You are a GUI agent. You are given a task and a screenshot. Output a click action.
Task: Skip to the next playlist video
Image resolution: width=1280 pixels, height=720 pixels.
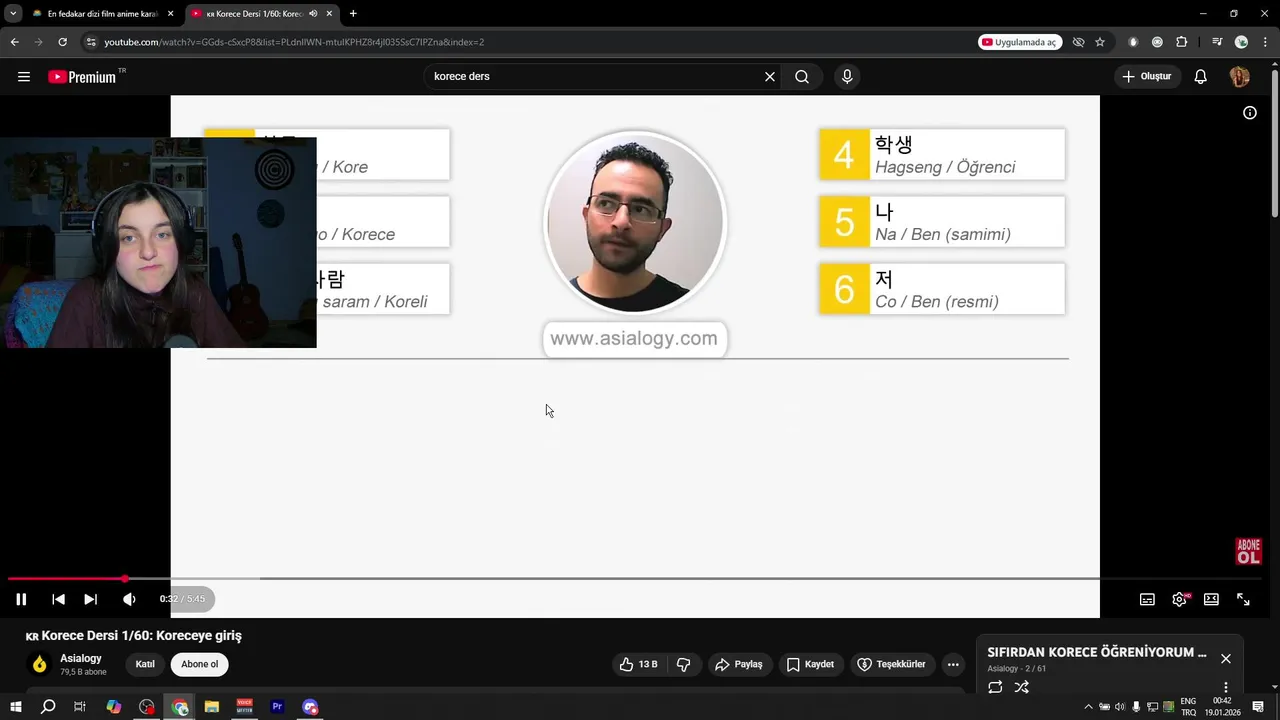point(90,599)
